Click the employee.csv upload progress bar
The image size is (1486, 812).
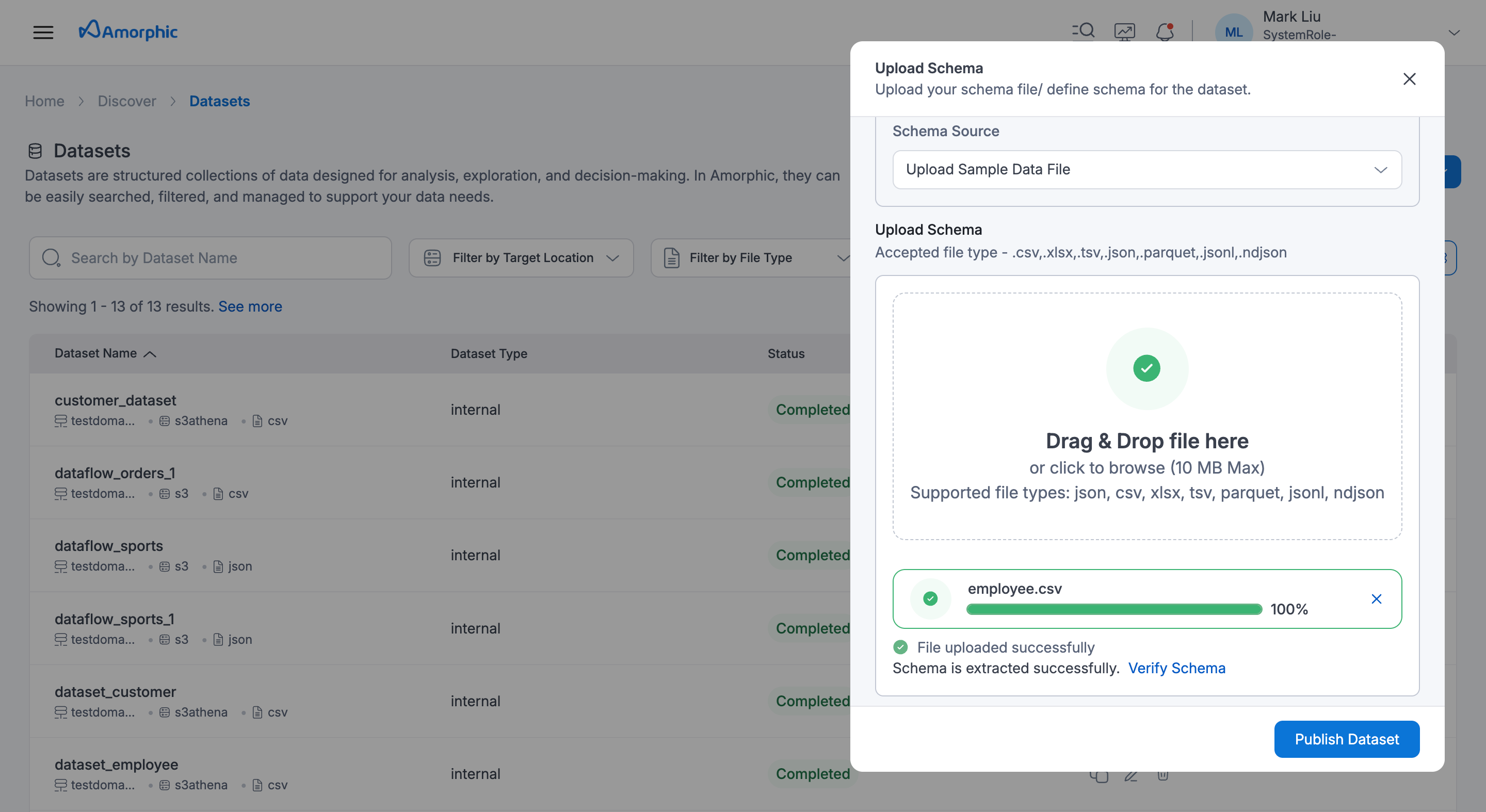point(1114,609)
